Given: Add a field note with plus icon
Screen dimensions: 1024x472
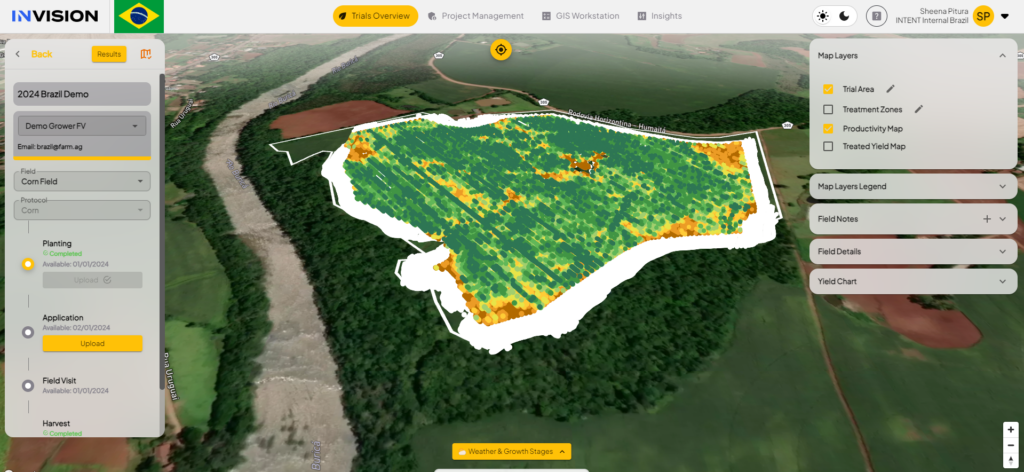Looking at the screenshot, I should click(987, 218).
